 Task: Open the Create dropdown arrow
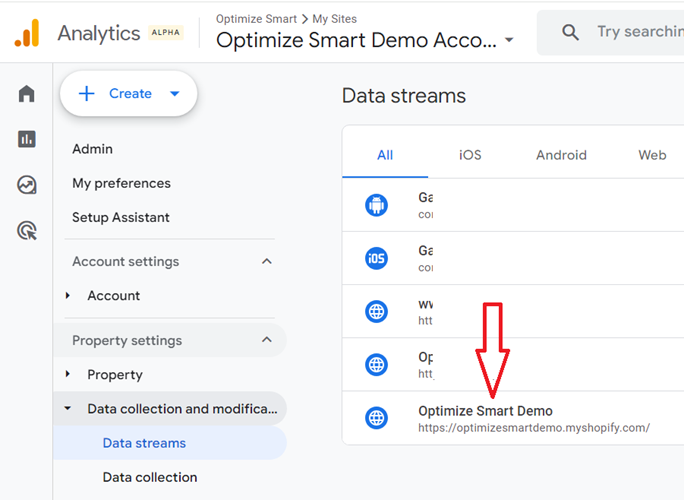174,93
